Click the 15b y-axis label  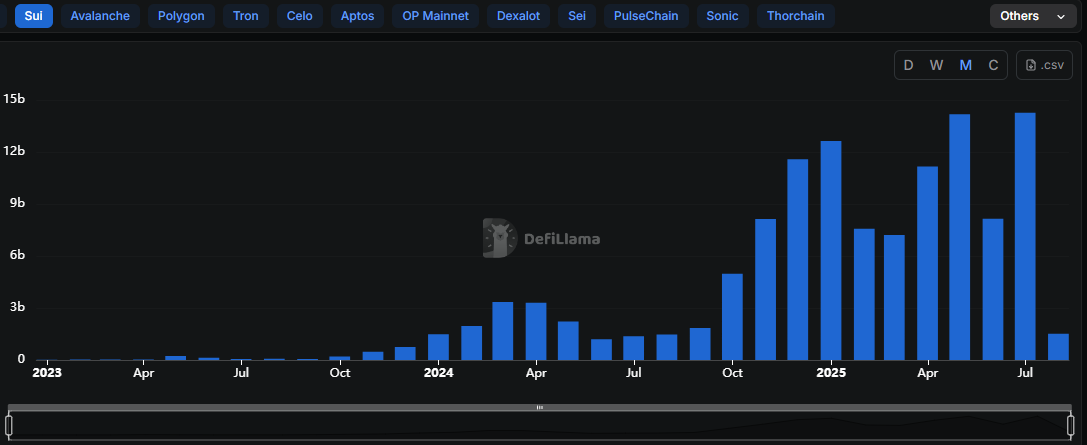[x=14, y=99]
